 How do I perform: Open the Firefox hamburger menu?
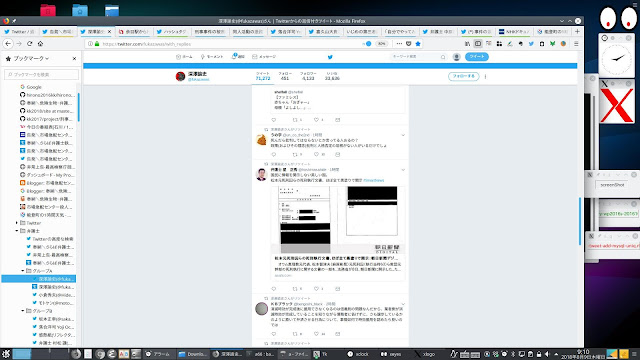[576, 44]
